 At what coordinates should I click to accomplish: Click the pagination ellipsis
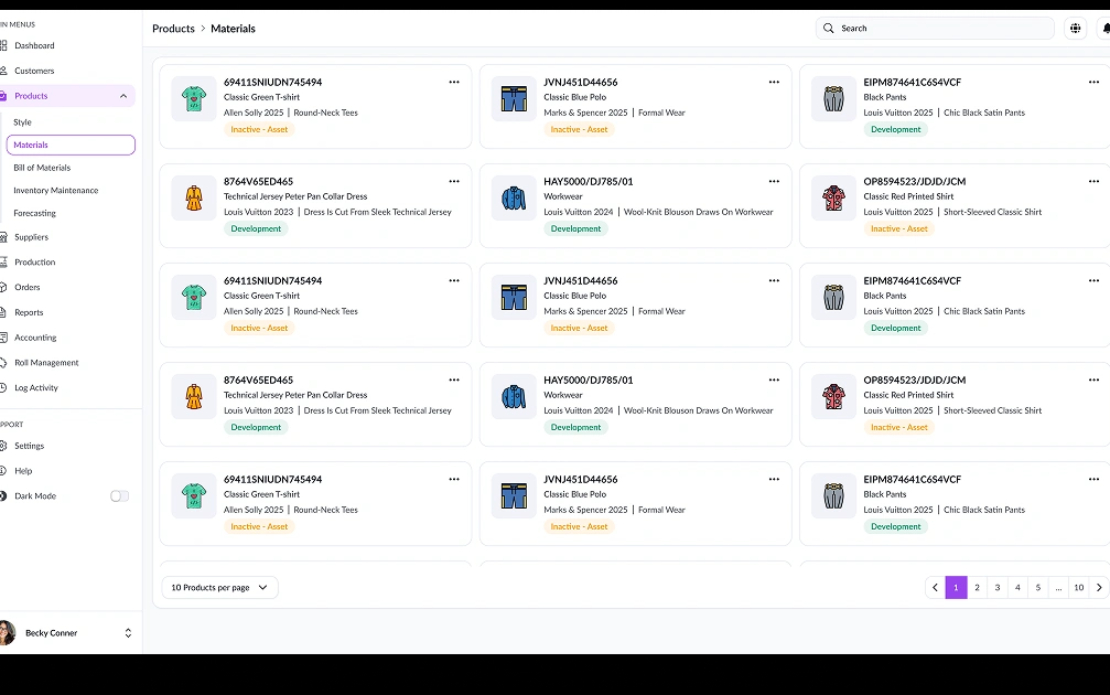(x=1058, y=587)
